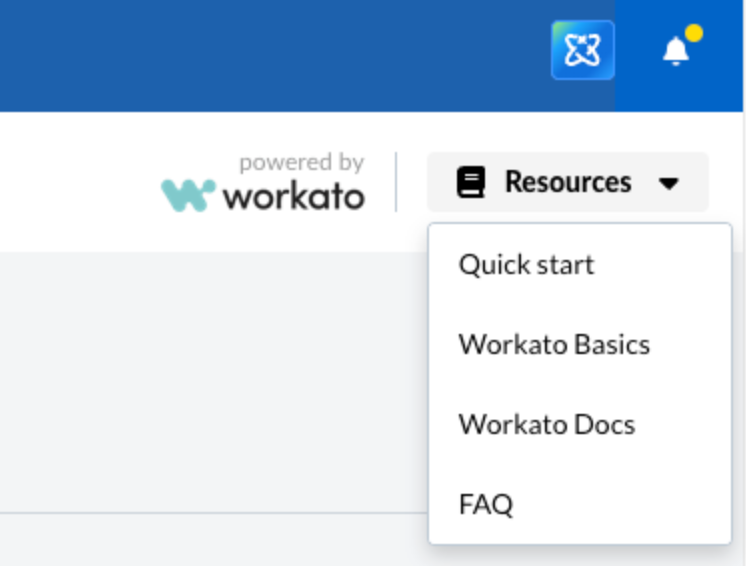Click the Resources button label
Screen dimensions: 746x566
coord(567,182)
